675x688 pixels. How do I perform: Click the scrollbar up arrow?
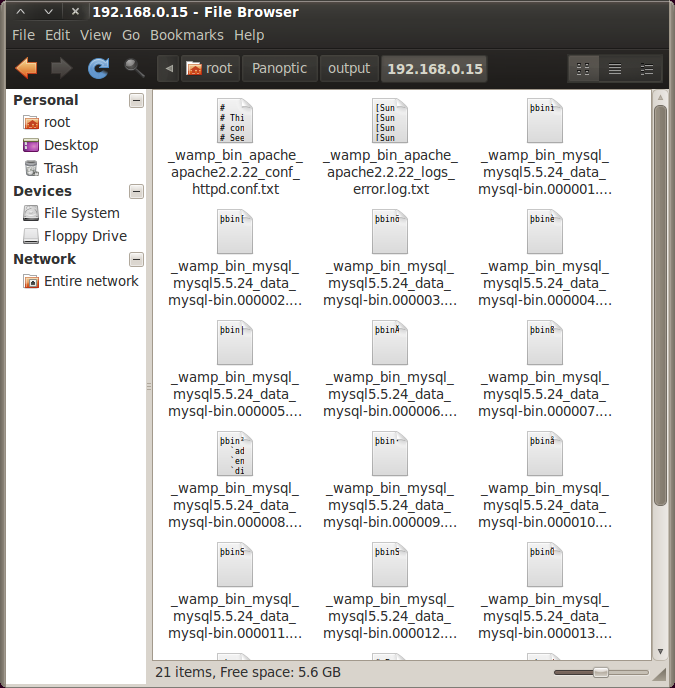[x=660, y=97]
